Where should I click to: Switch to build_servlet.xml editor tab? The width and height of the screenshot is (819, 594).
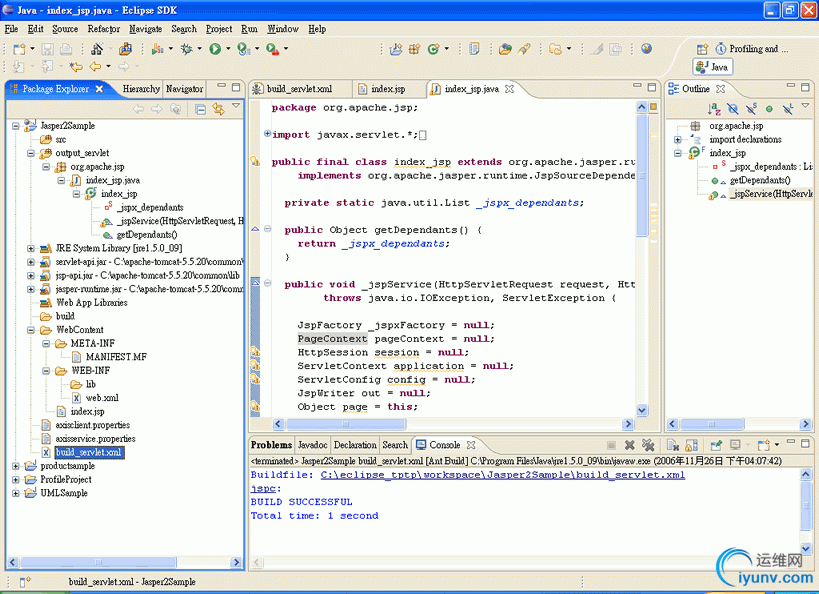pyautogui.click(x=299, y=89)
